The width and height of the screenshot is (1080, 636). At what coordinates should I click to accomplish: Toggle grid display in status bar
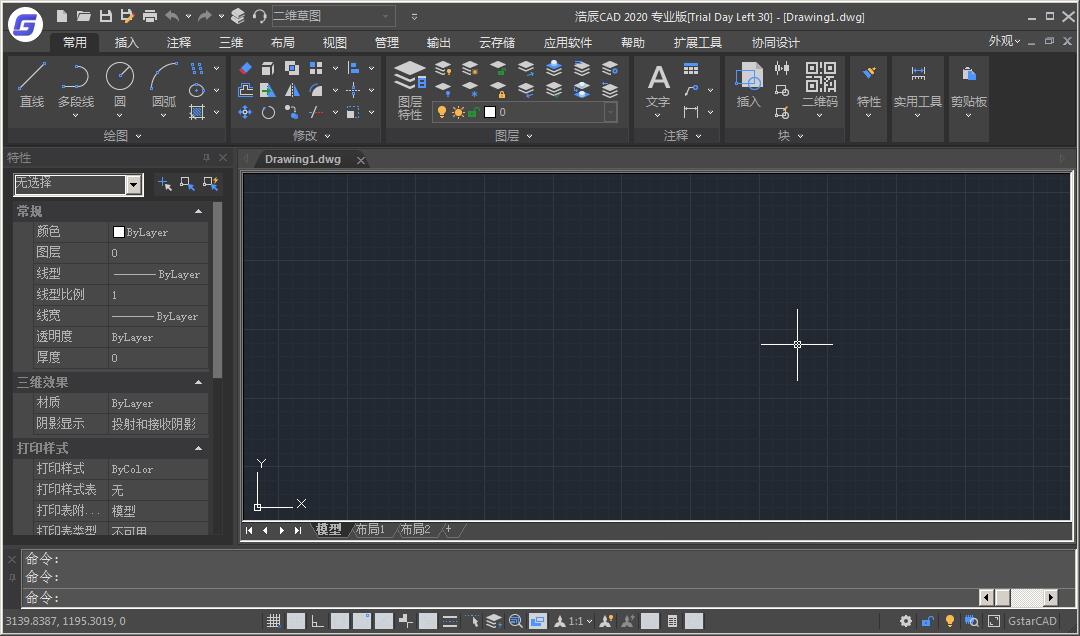[273, 621]
